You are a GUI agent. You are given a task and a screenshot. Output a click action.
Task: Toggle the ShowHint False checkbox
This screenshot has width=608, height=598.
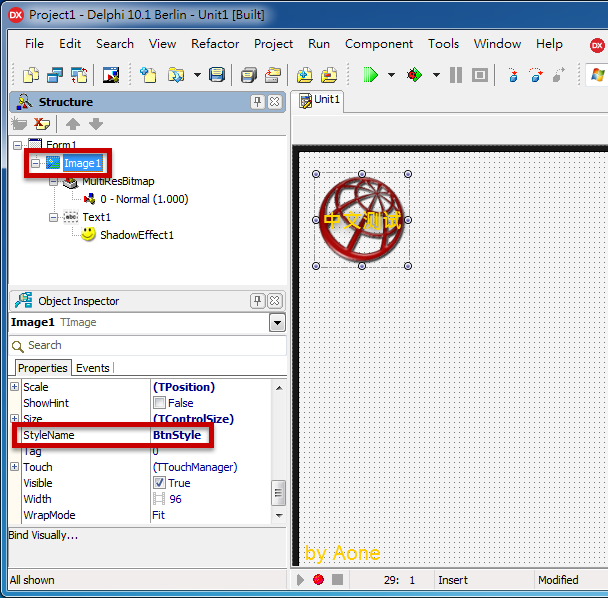(x=159, y=403)
